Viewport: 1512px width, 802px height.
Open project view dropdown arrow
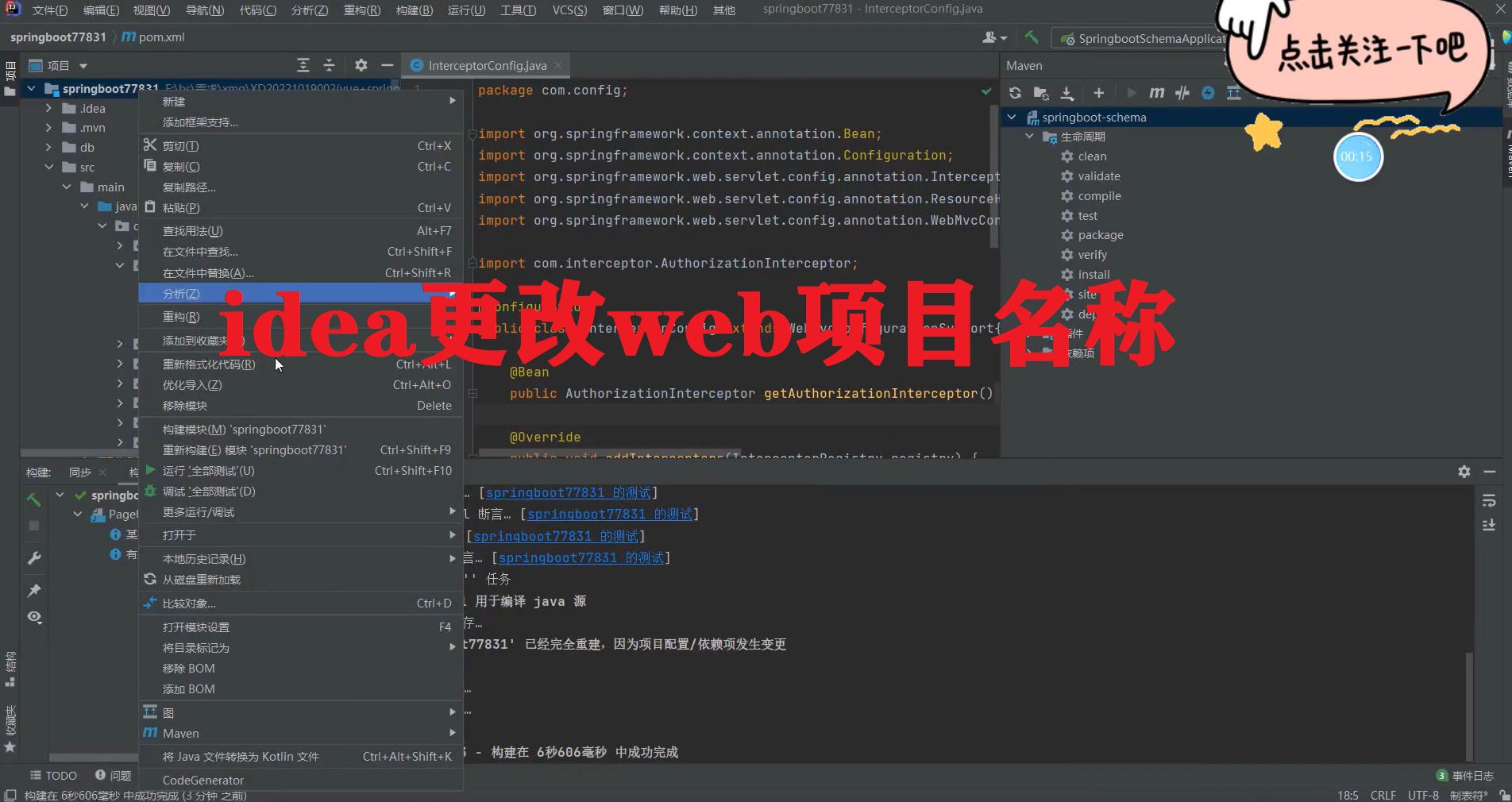[83, 66]
